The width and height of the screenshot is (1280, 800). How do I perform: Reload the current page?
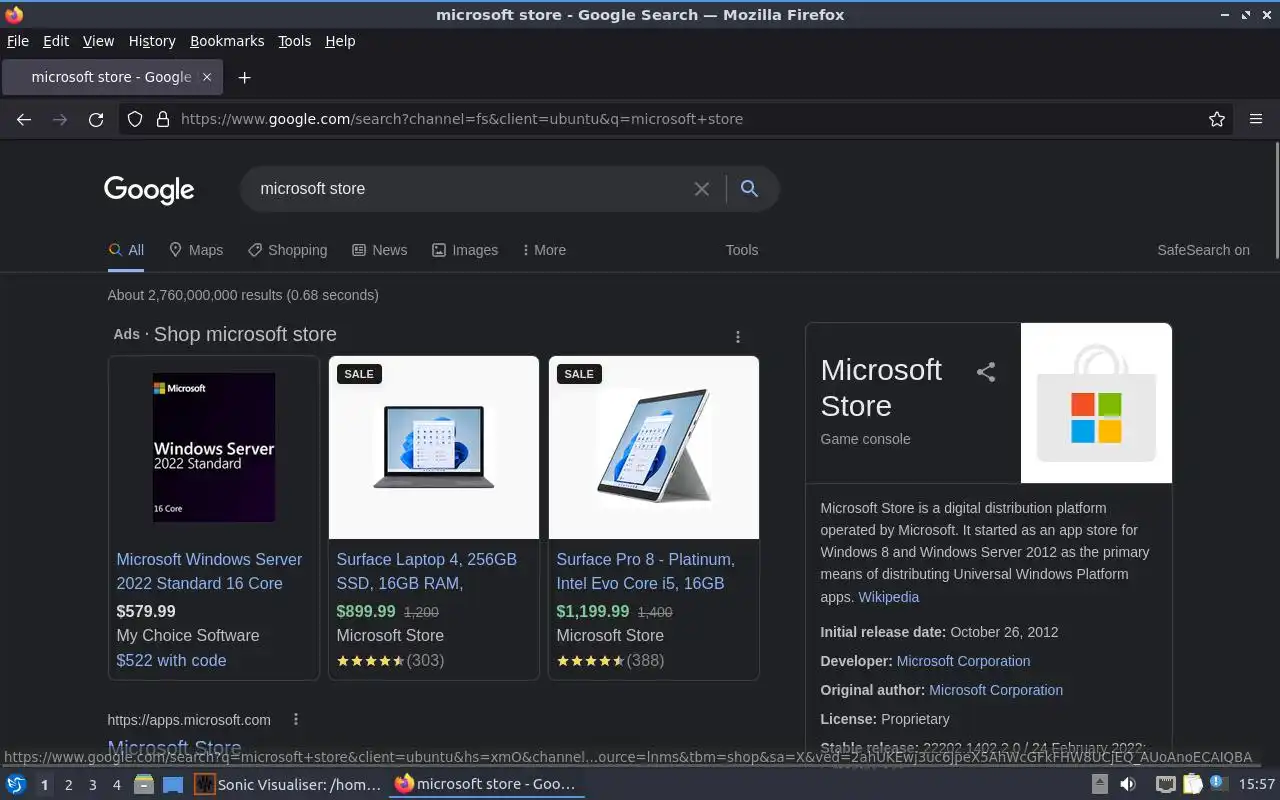point(96,119)
